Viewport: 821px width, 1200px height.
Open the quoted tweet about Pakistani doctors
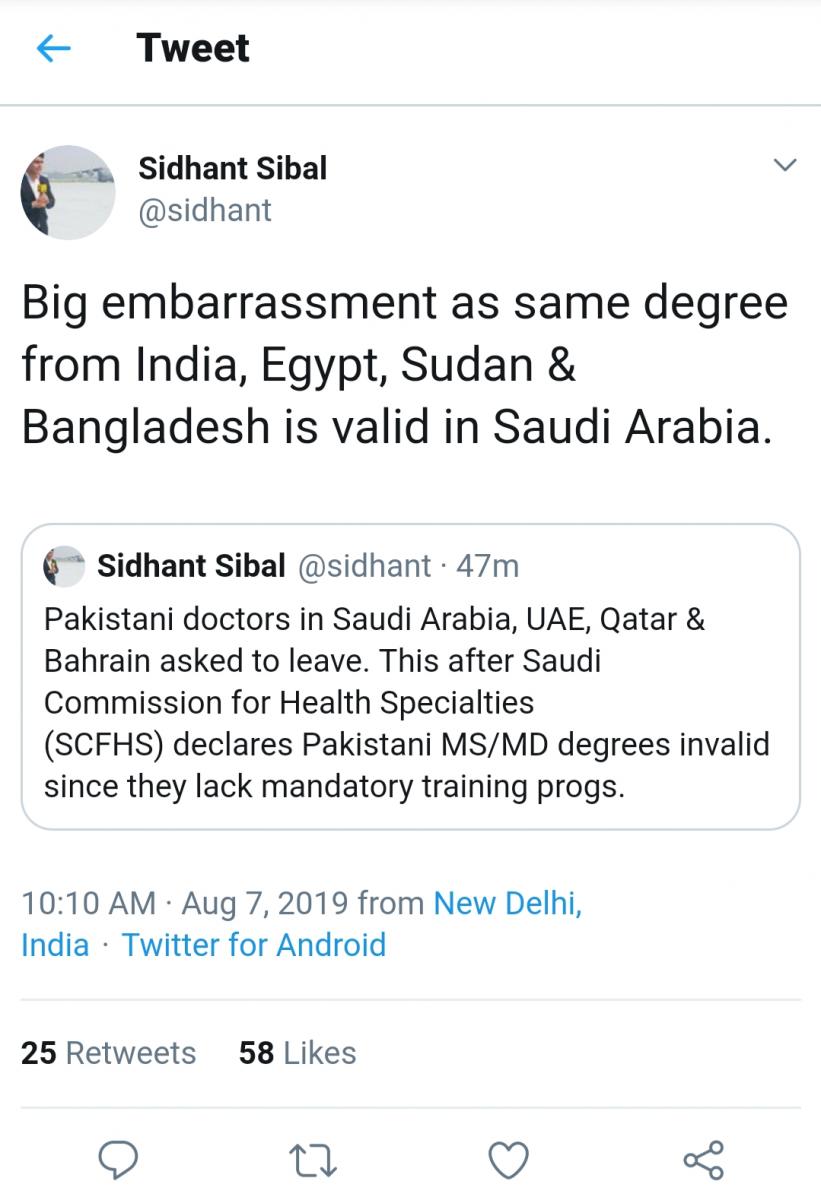(x=410, y=677)
